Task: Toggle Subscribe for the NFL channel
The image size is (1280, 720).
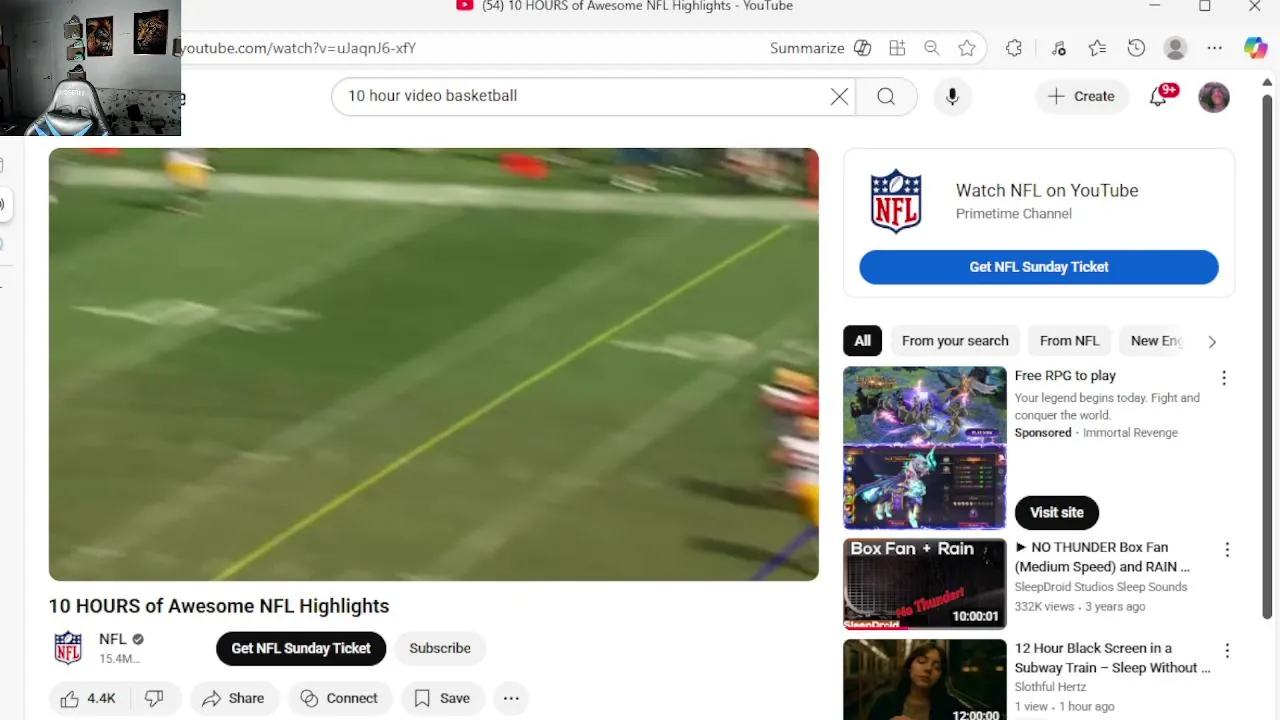Action: pos(440,648)
